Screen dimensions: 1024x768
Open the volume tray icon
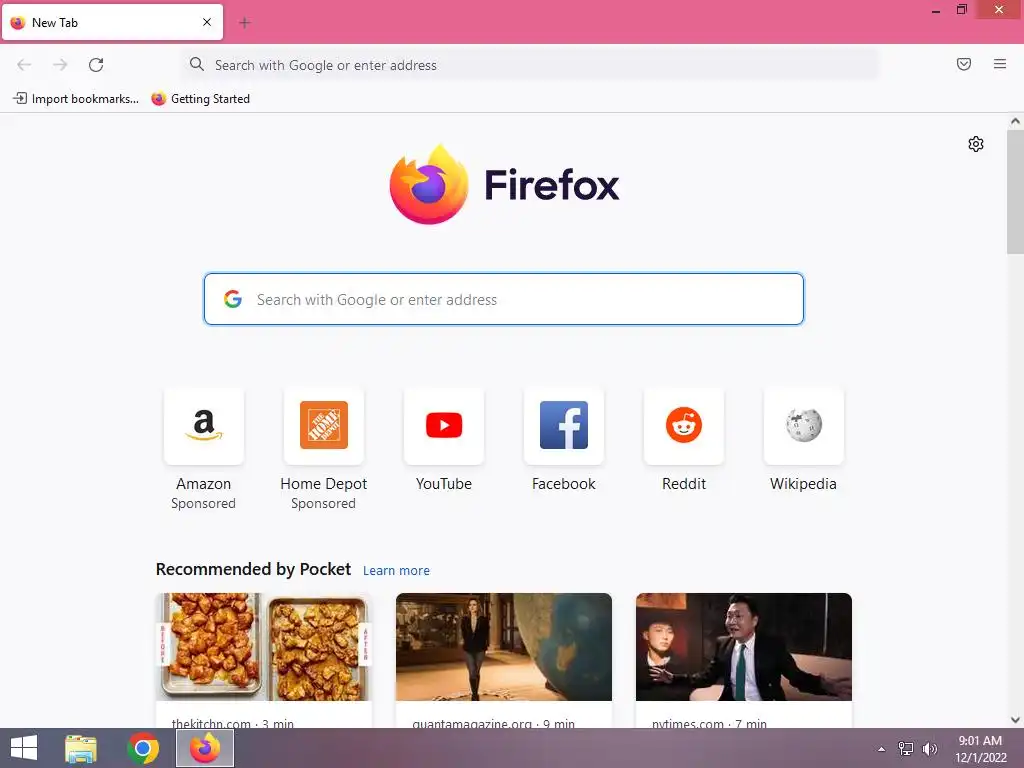[929, 749]
